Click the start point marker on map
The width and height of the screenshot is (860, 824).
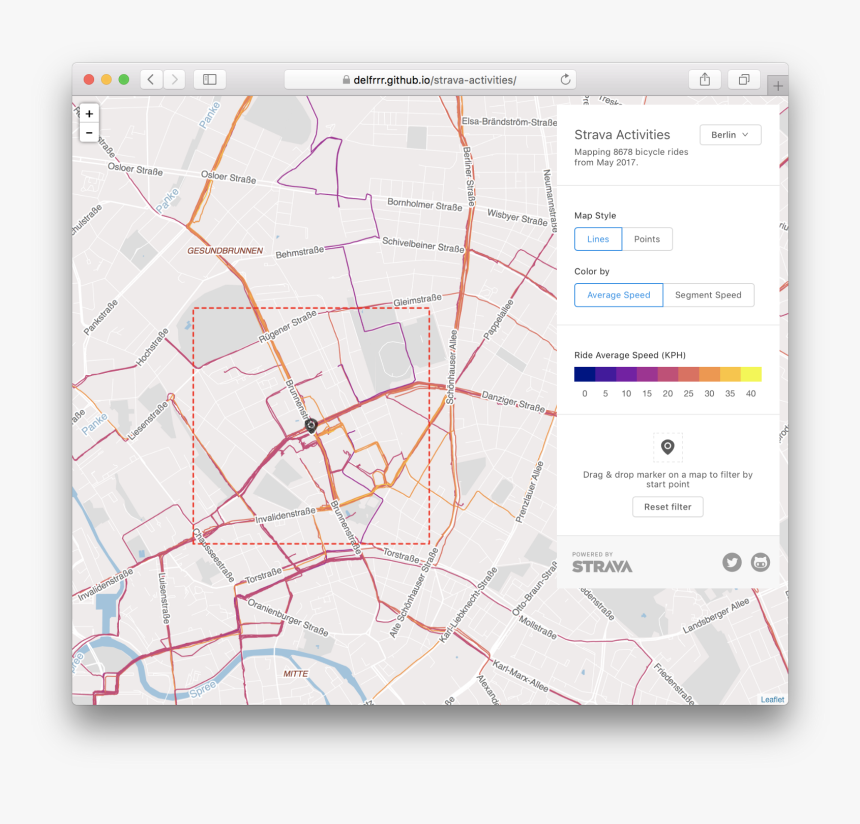(311, 425)
